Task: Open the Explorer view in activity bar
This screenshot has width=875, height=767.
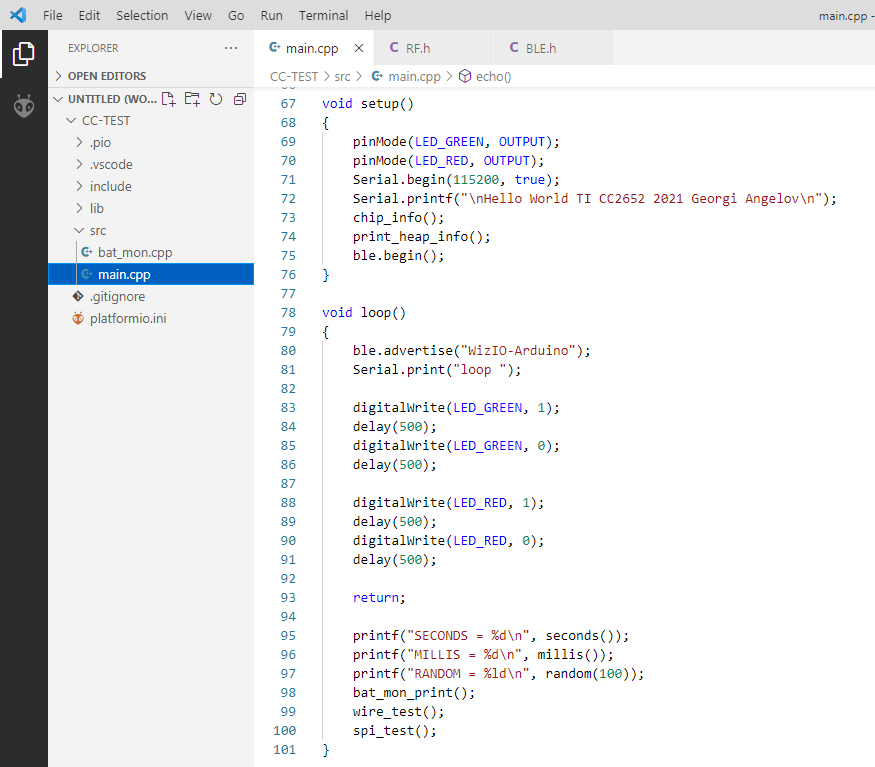Action: [x=23, y=54]
